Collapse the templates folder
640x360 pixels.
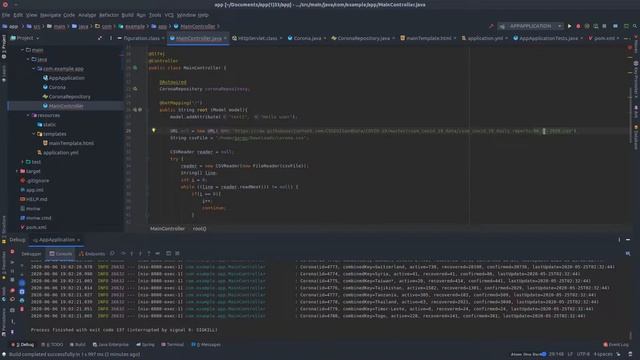point(33,134)
